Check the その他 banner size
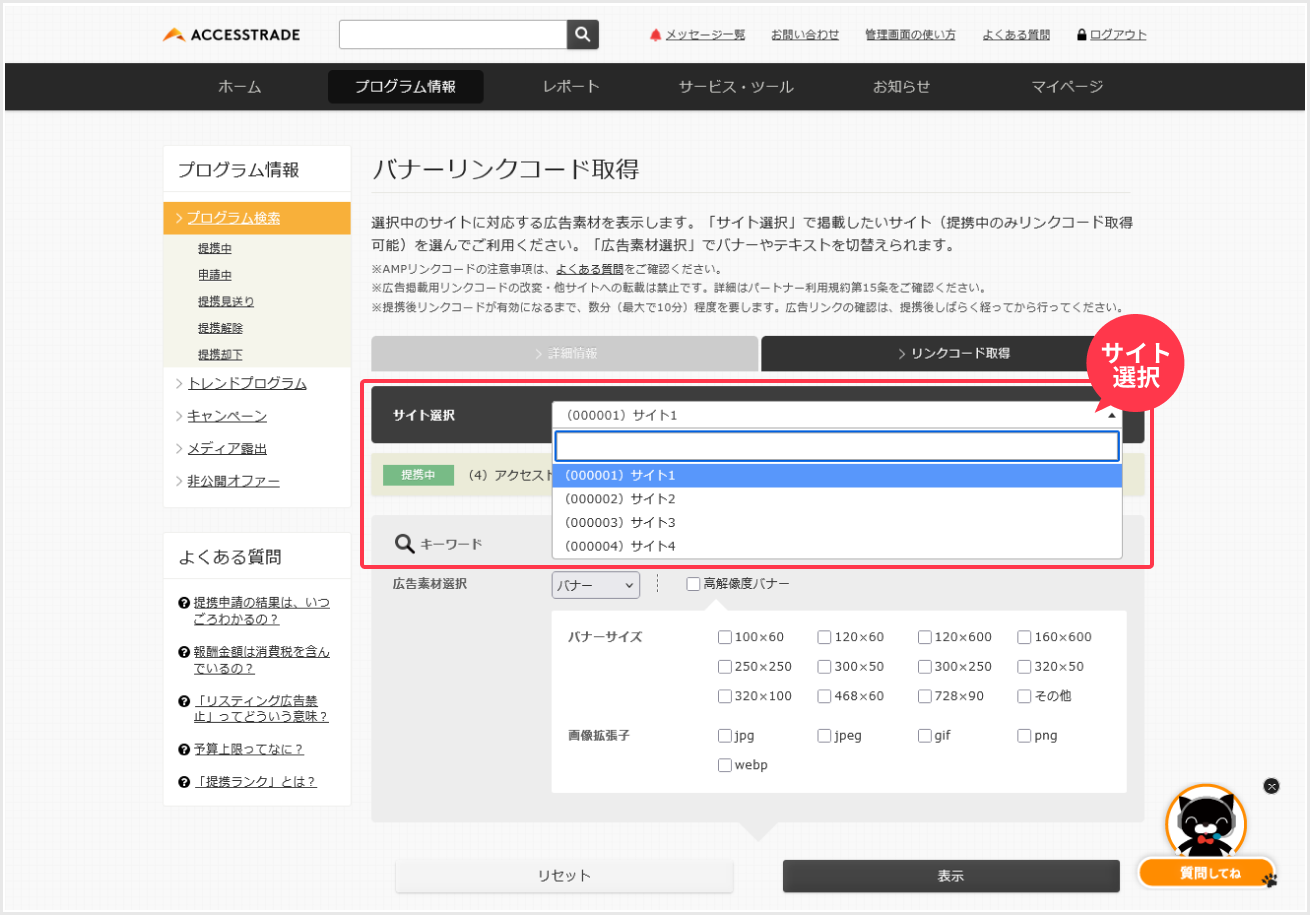This screenshot has height=915, width=1310. [1025, 696]
